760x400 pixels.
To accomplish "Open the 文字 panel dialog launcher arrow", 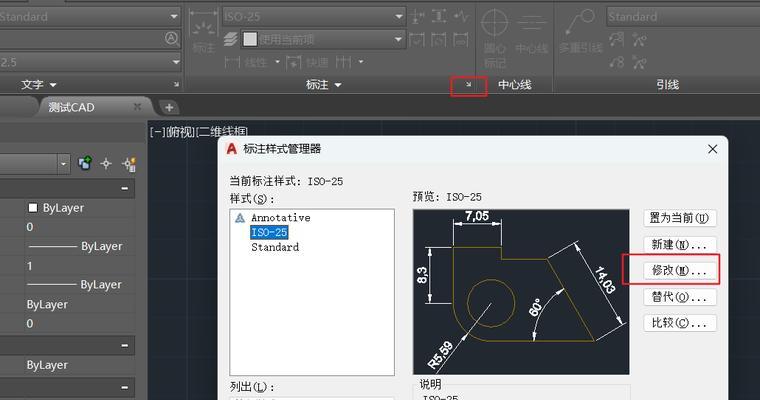I will pos(176,84).
